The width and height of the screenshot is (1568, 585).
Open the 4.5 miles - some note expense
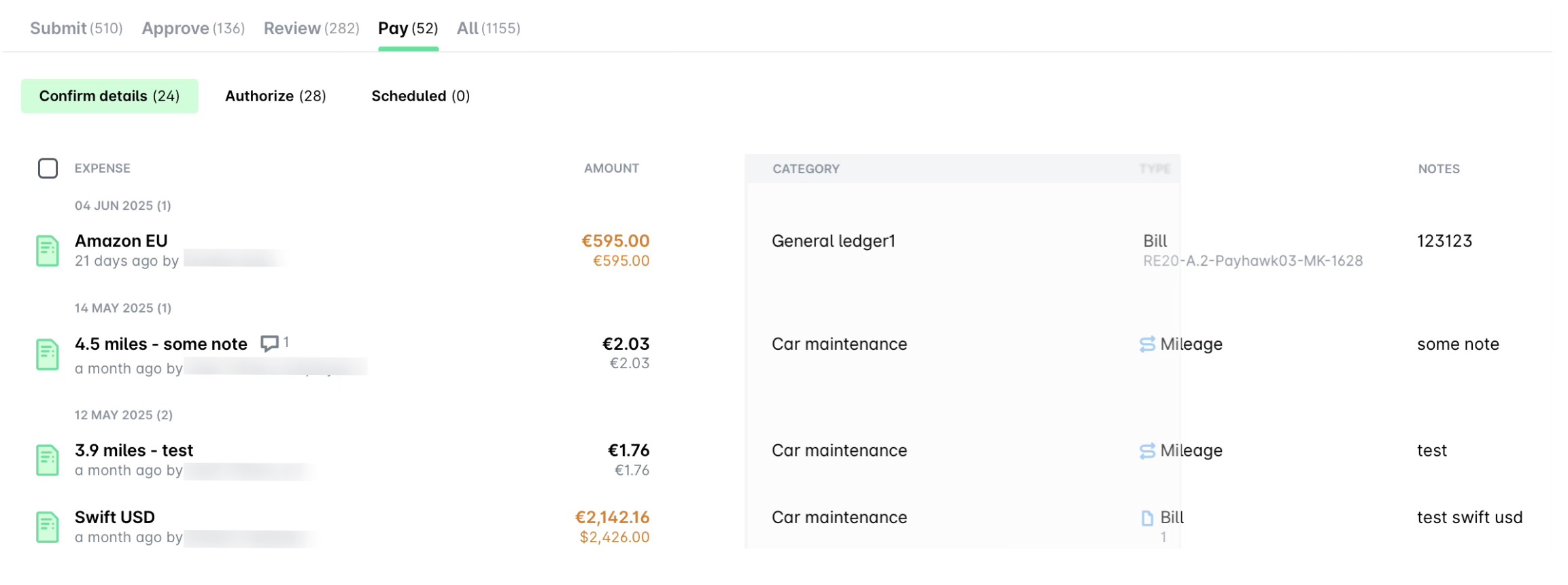(161, 344)
